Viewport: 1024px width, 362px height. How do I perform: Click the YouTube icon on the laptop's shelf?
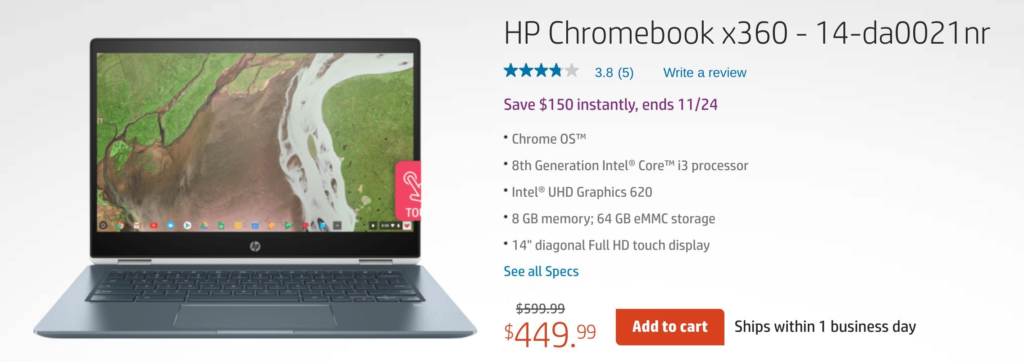pyautogui.click(x=153, y=225)
